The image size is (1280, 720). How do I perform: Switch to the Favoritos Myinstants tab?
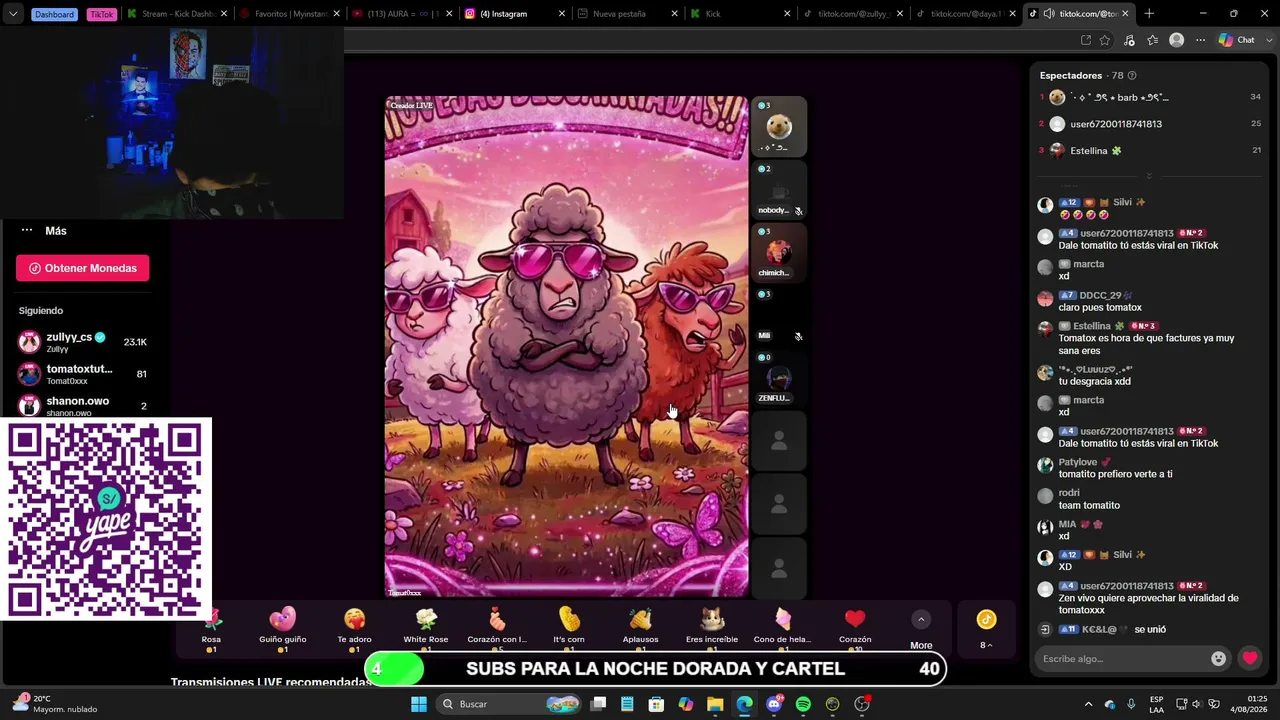289,14
